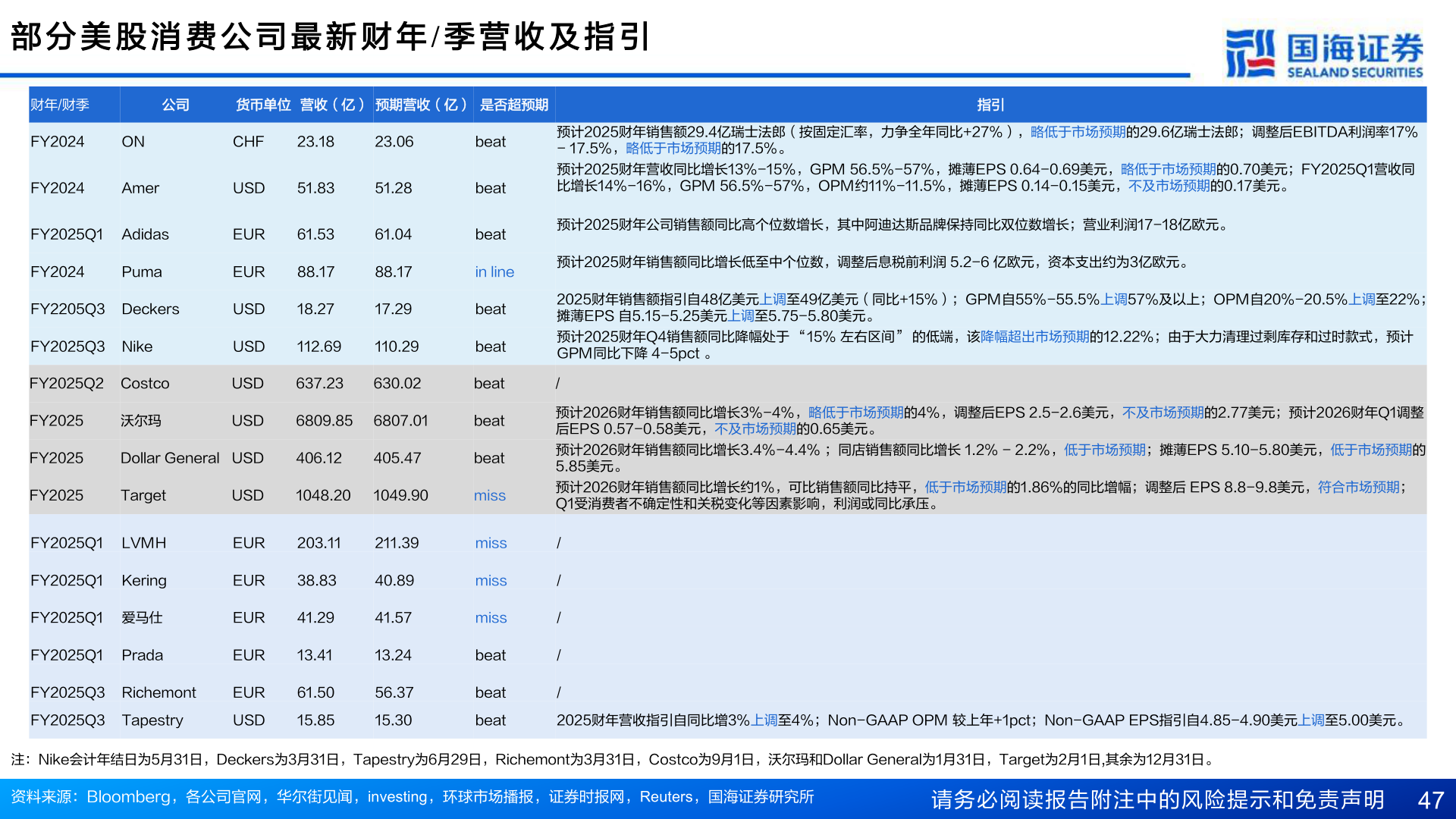1456x819 pixels.
Task: Click the Costco company cell
Action: (145, 384)
